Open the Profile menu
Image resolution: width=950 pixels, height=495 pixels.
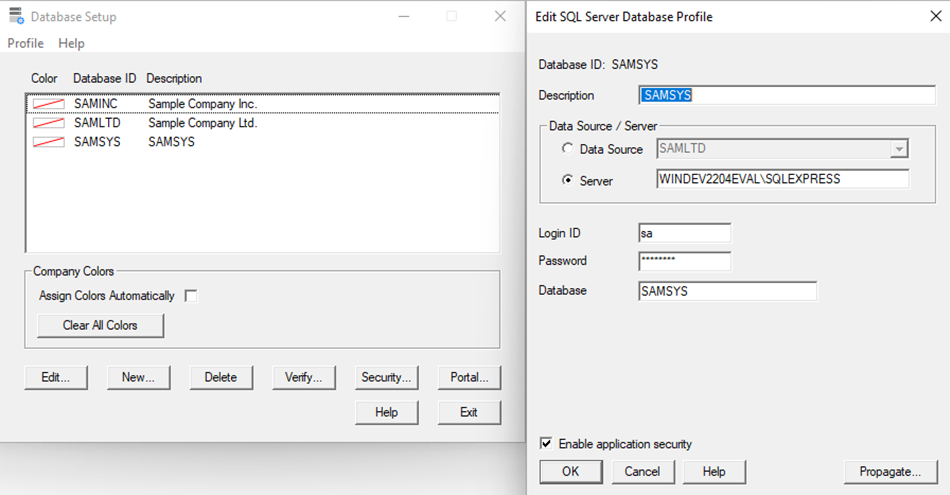pos(26,43)
